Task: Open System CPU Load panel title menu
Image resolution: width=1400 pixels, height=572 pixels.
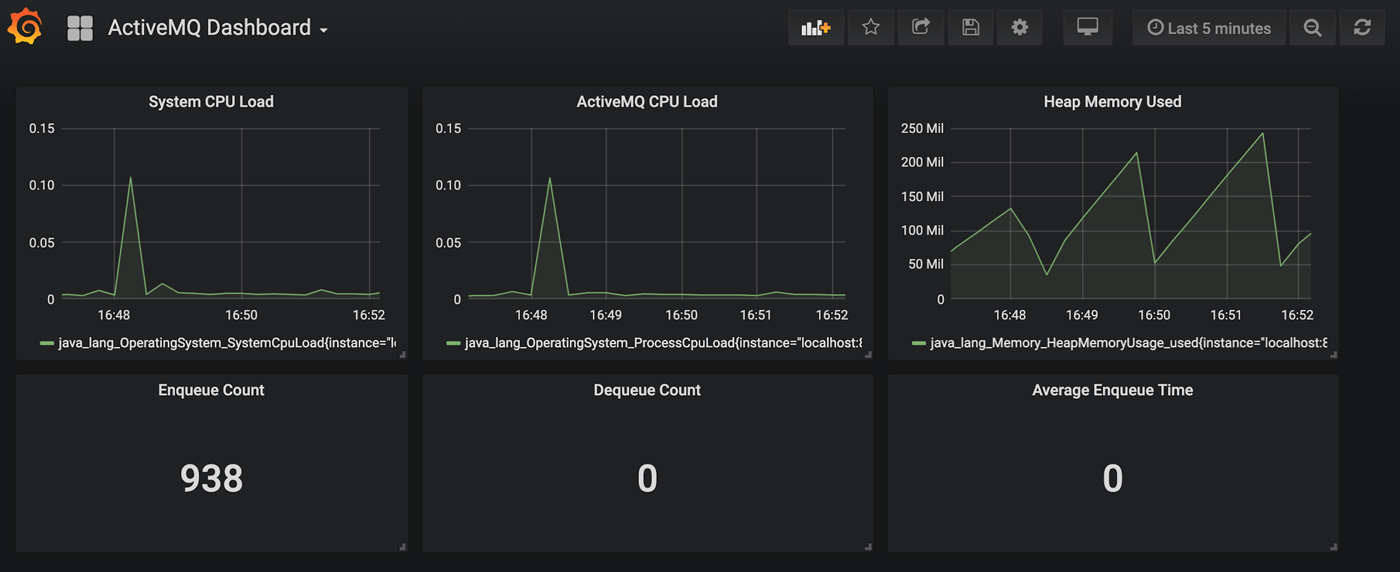Action: coord(211,102)
